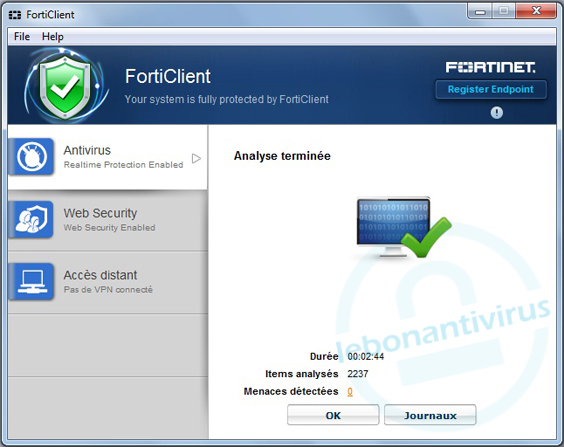Click the 'Durée' label
The image size is (564, 447).
point(324,356)
